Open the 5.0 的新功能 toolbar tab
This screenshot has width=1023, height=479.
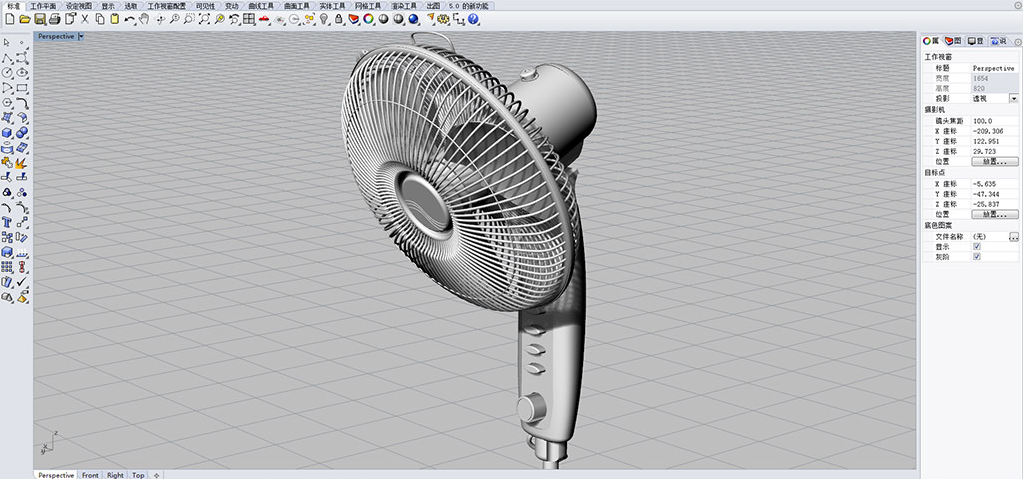[468, 5]
